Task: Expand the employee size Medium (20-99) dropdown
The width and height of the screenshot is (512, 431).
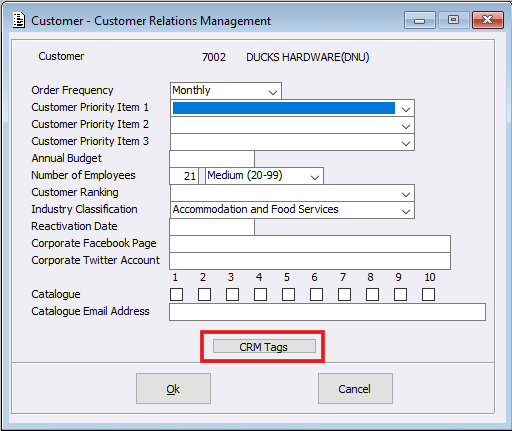Action: pyautogui.click(x=264, y=176)
